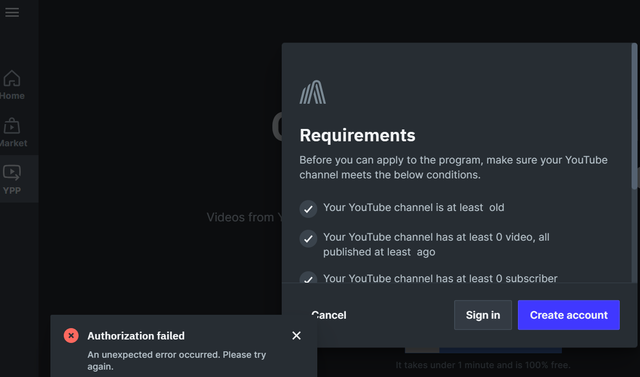Click the Cancel button in dialog
Image resolution: width=640 pixels, height=377 pixels.
click(329, 315)
